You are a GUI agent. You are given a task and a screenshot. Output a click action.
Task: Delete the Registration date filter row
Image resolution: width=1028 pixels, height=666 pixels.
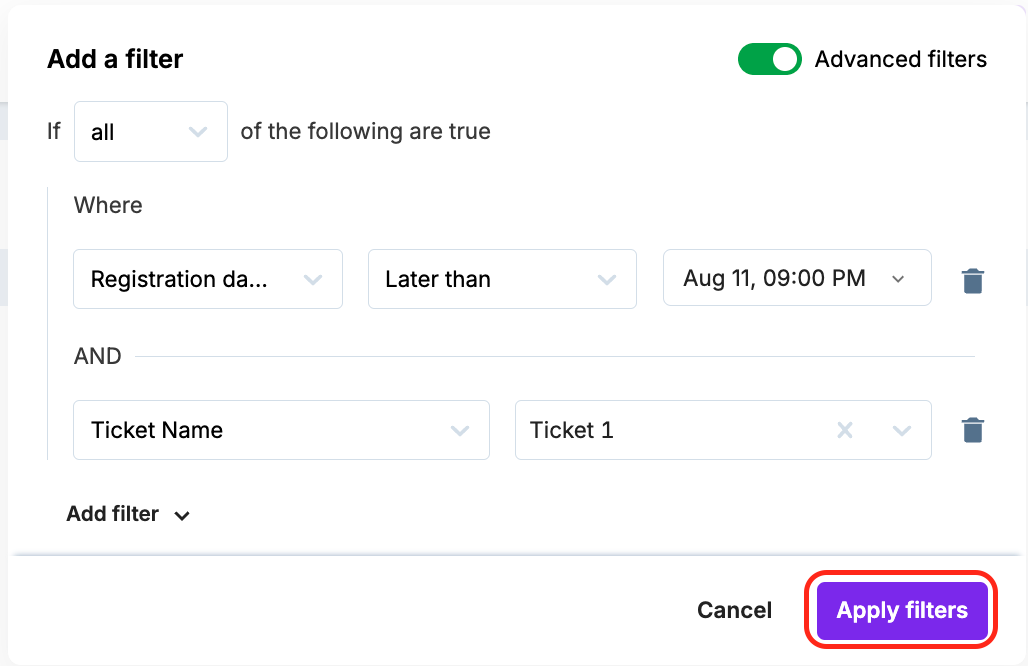(972, 280)
